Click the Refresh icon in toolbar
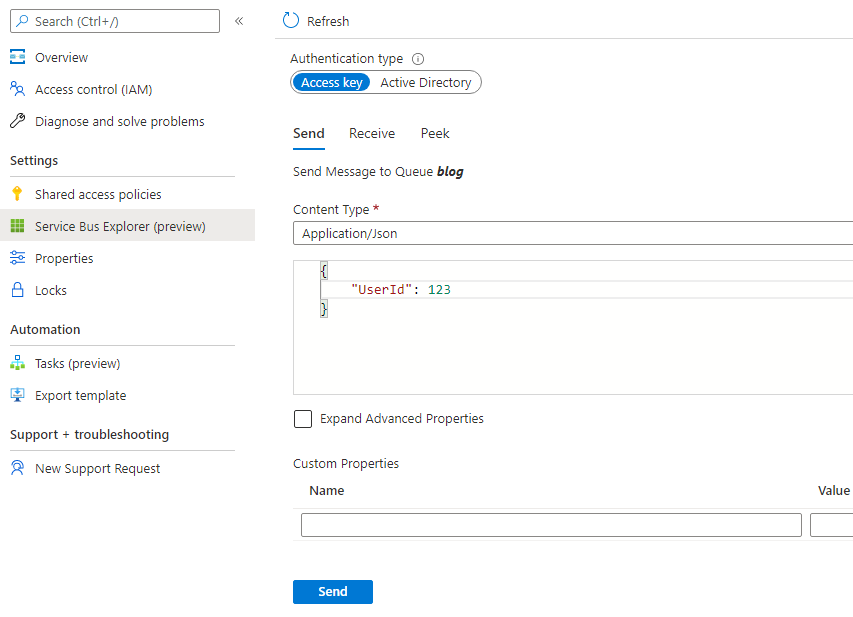 (291, 21)
